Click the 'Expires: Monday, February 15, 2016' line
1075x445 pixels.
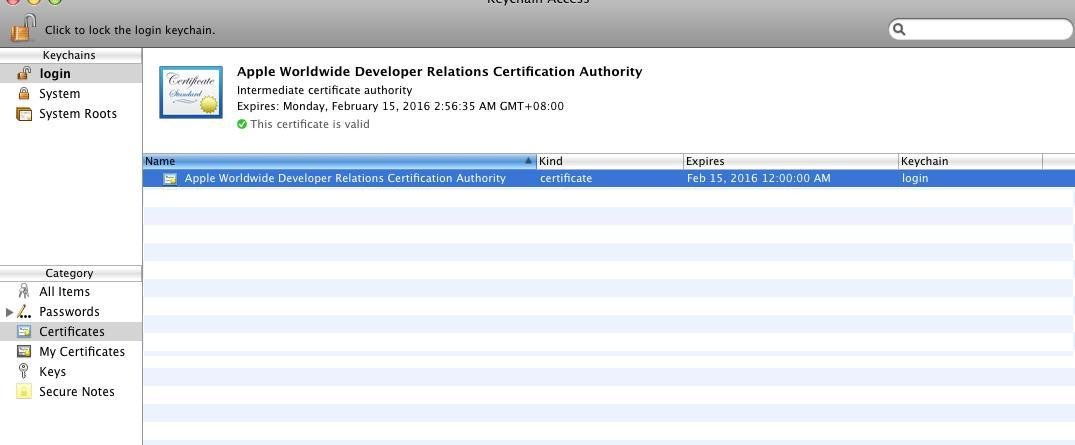point(400,106)
